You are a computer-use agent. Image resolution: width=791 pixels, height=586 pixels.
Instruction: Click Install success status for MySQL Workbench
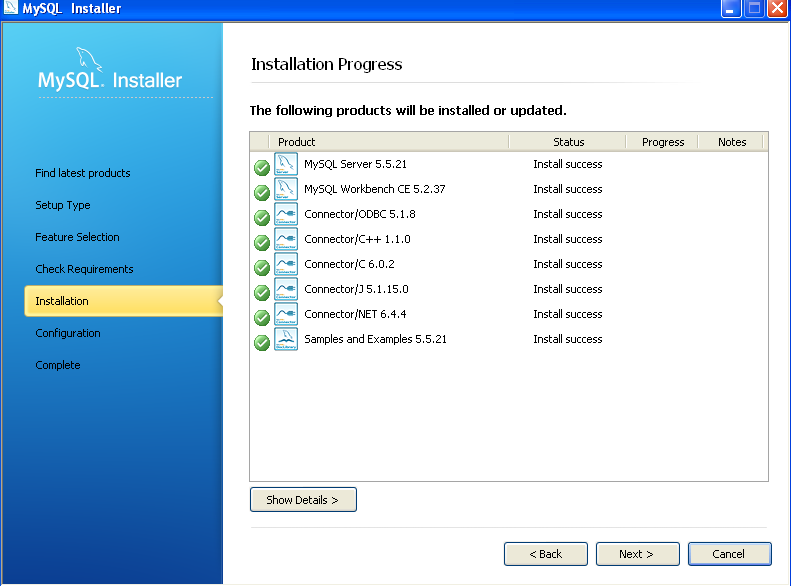(x=568, y=189)
